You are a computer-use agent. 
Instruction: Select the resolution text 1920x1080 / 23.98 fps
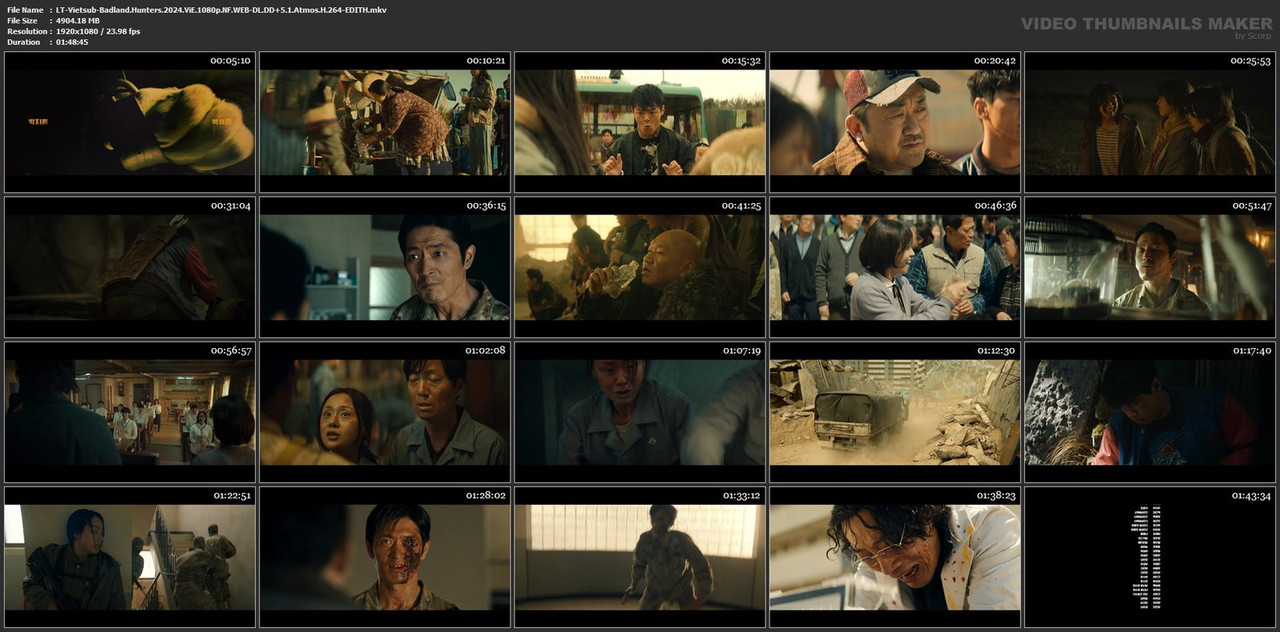coord(98,31)
